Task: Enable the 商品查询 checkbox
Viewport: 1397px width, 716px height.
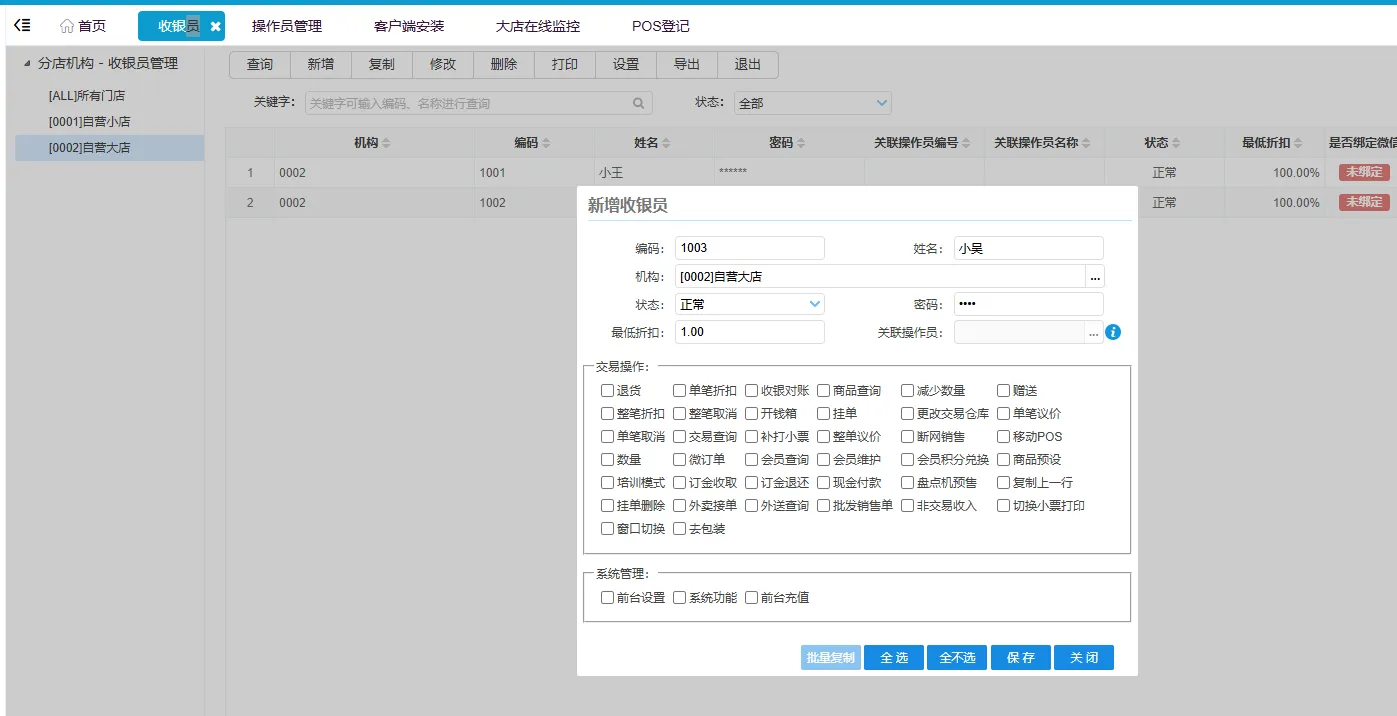Action: pyautogui.click(x=823, y=391)
